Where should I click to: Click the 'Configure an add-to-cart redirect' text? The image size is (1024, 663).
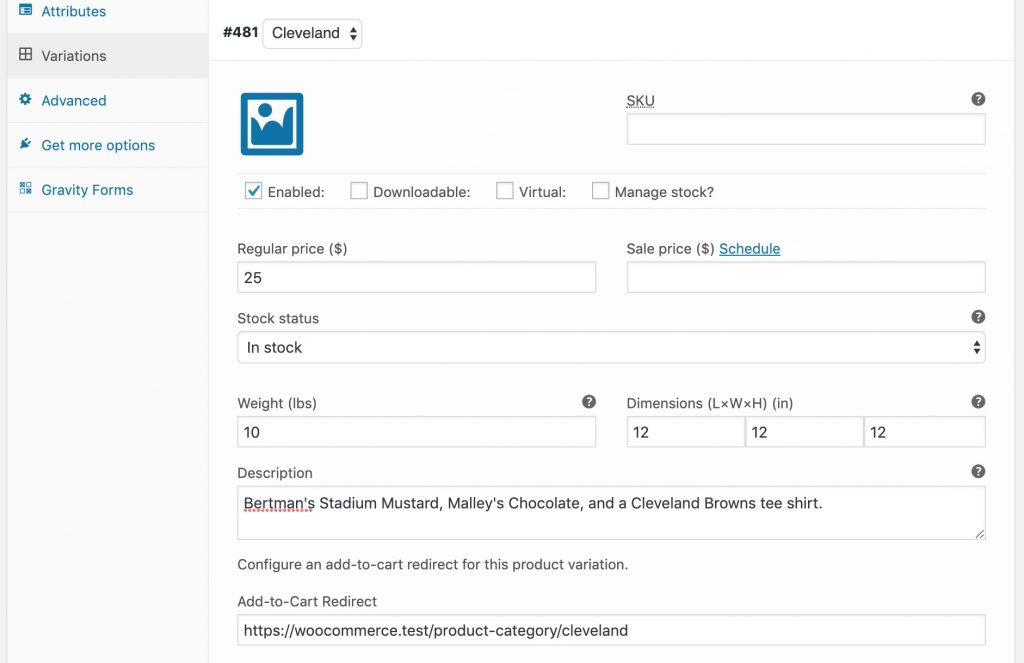[432, 564]
